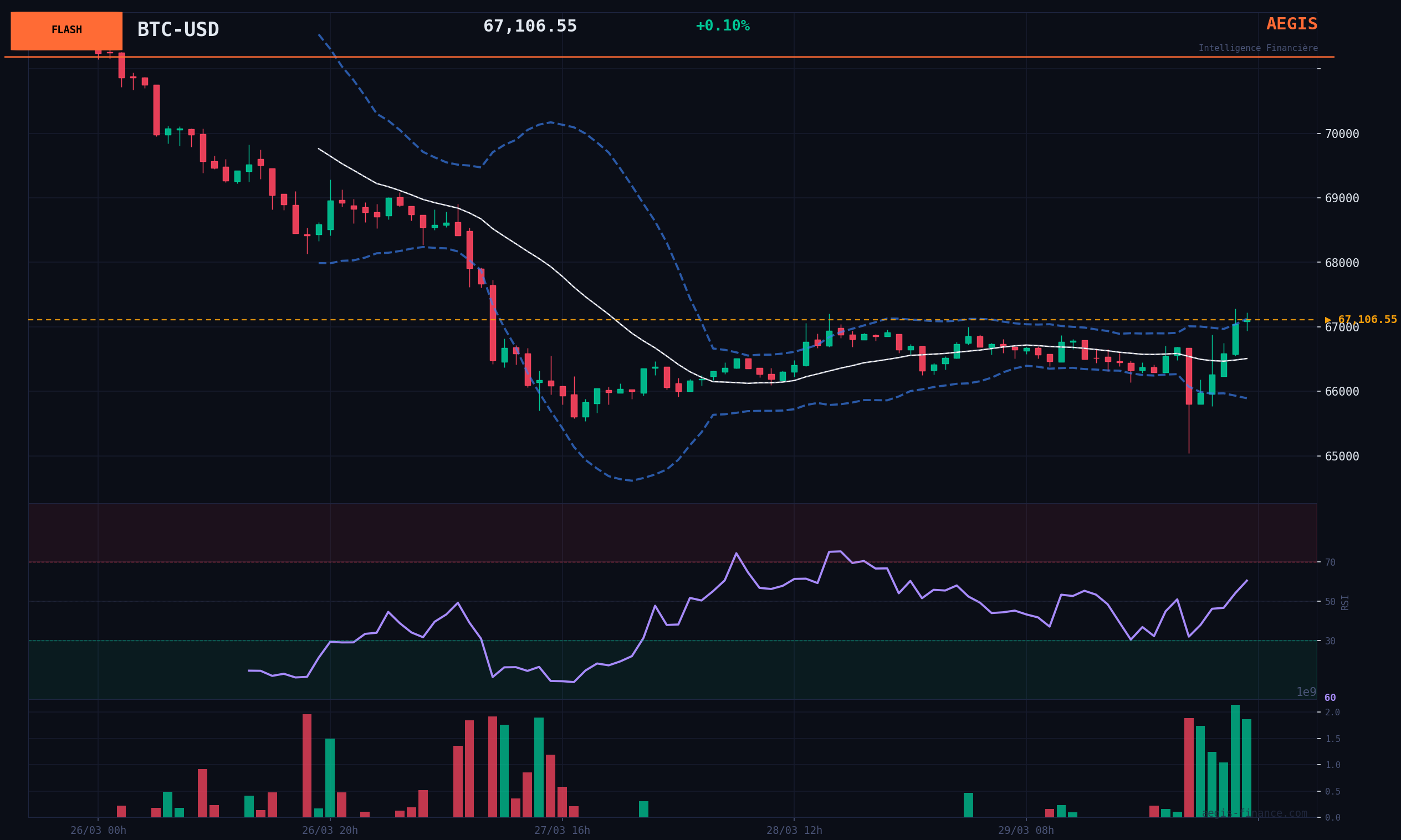Click the 26/03 00h time label

98,831
